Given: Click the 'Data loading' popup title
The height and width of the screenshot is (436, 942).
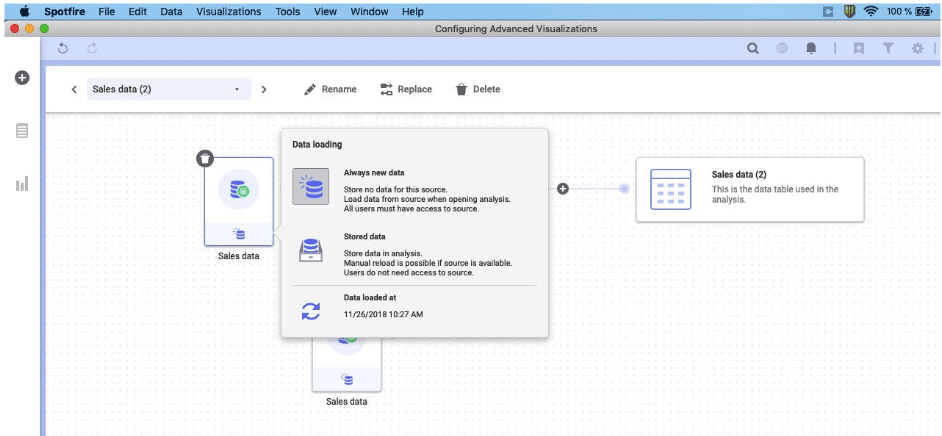Looking at the screenshot, I should (x=317, y=145).
